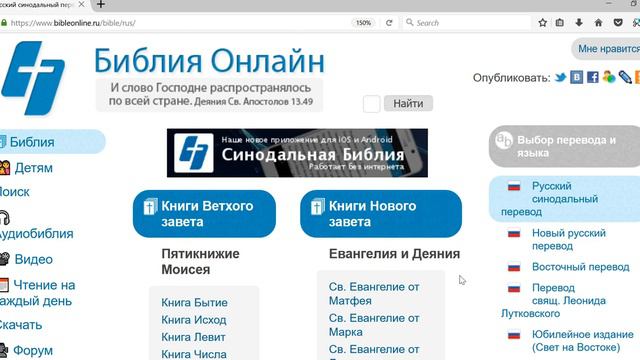Share via Мой Мир icon
Screen dimensions: 640x360
coord(609,77)
